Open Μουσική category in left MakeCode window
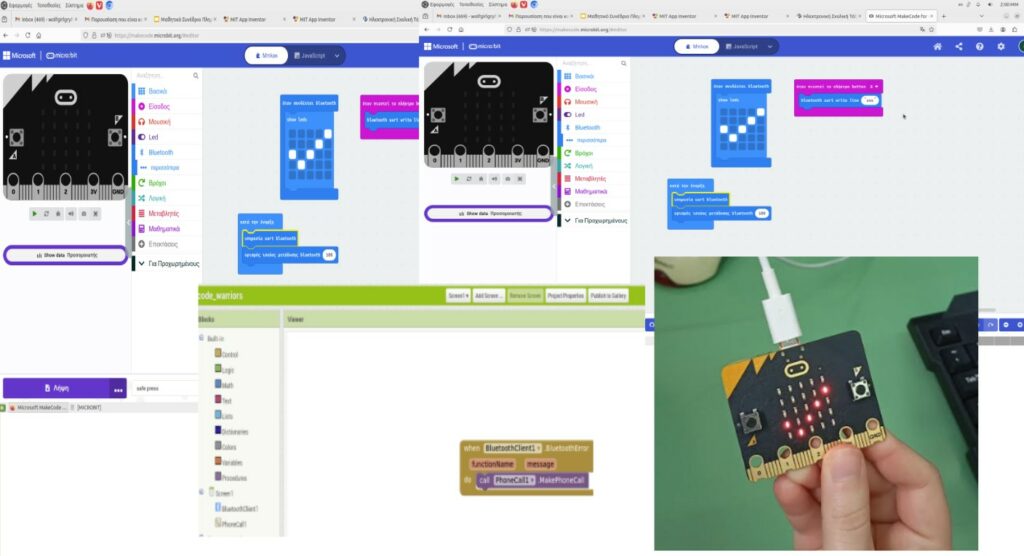 click(165, 122)
